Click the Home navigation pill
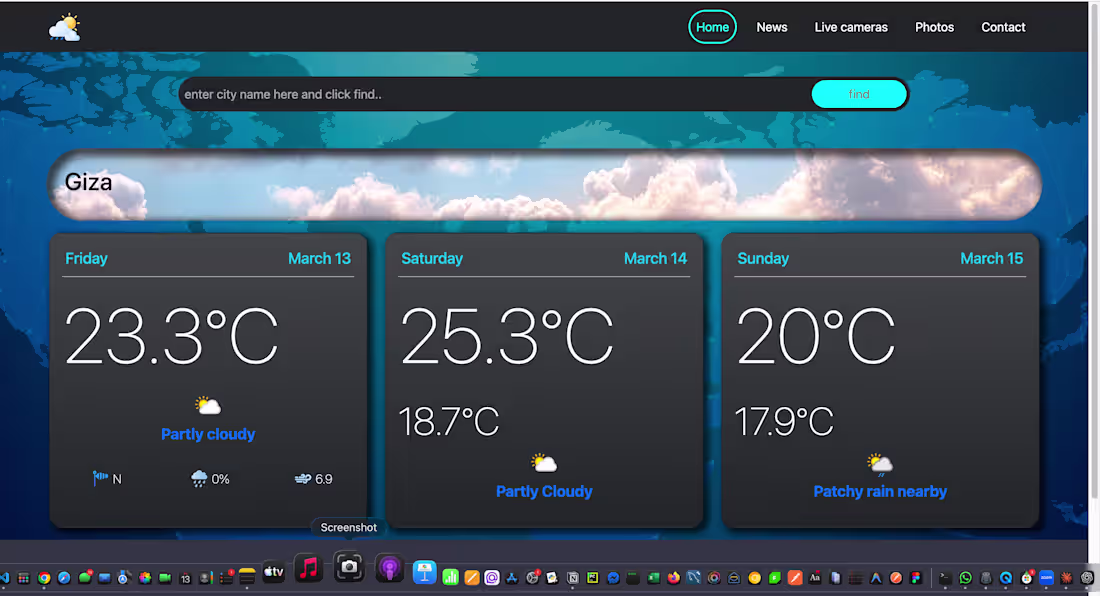 [x=712, y=27]
